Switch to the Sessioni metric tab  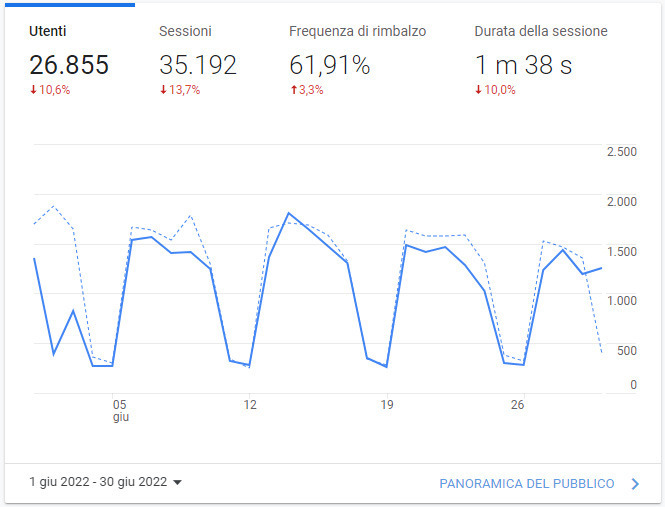(200, 59)
